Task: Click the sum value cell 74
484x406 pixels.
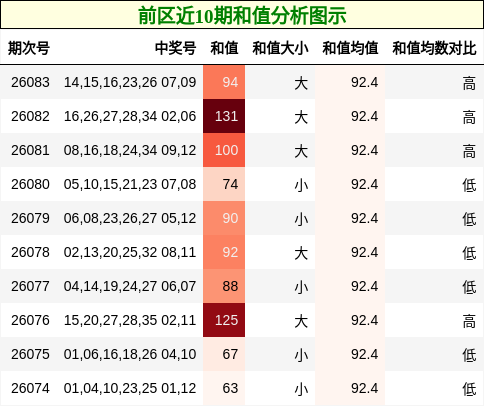Action: coord(224,184)
